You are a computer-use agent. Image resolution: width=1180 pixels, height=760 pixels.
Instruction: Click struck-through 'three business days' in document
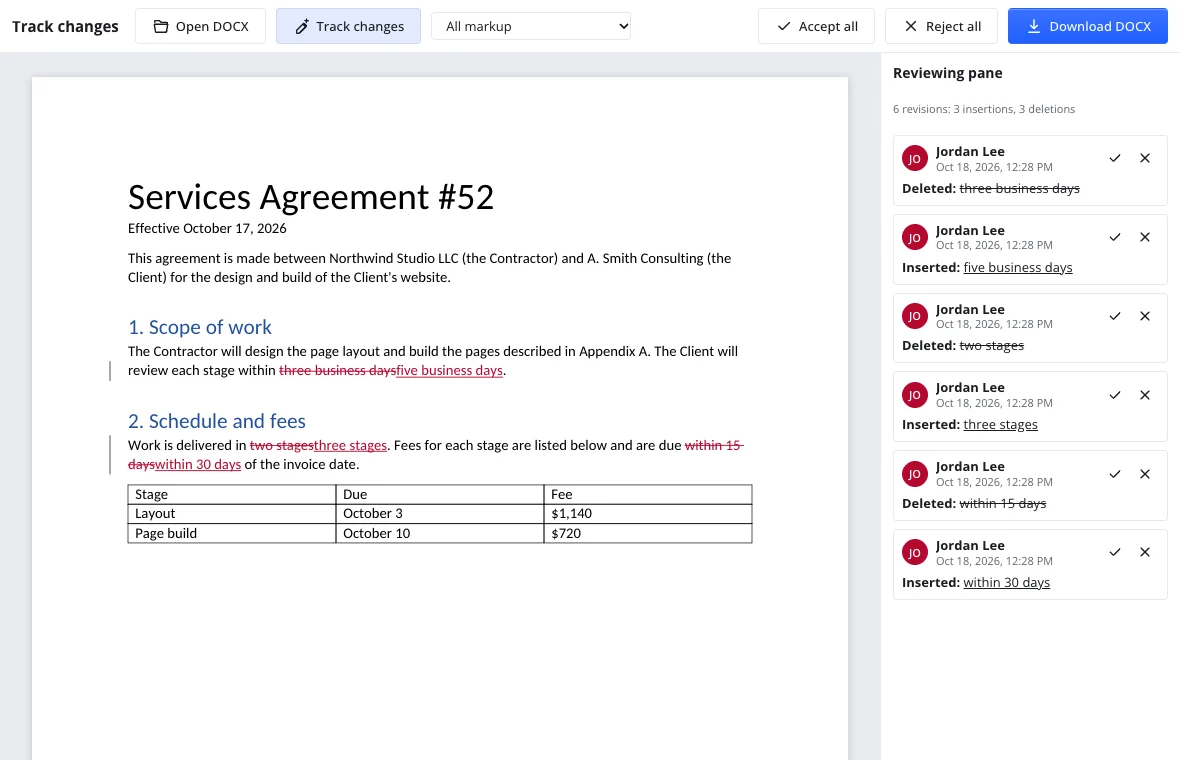tap(337, 370)
